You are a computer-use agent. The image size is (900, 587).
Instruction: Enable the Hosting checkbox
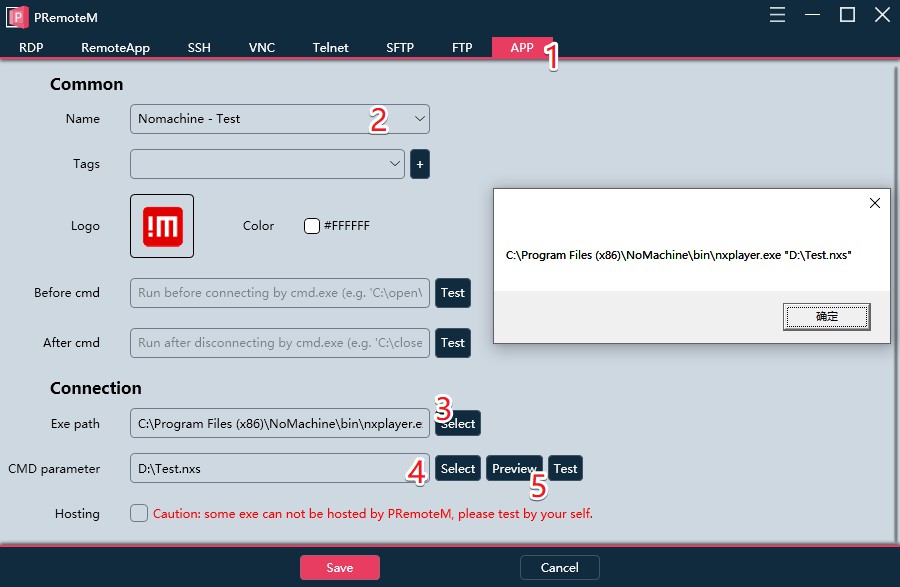pos(139,513)
